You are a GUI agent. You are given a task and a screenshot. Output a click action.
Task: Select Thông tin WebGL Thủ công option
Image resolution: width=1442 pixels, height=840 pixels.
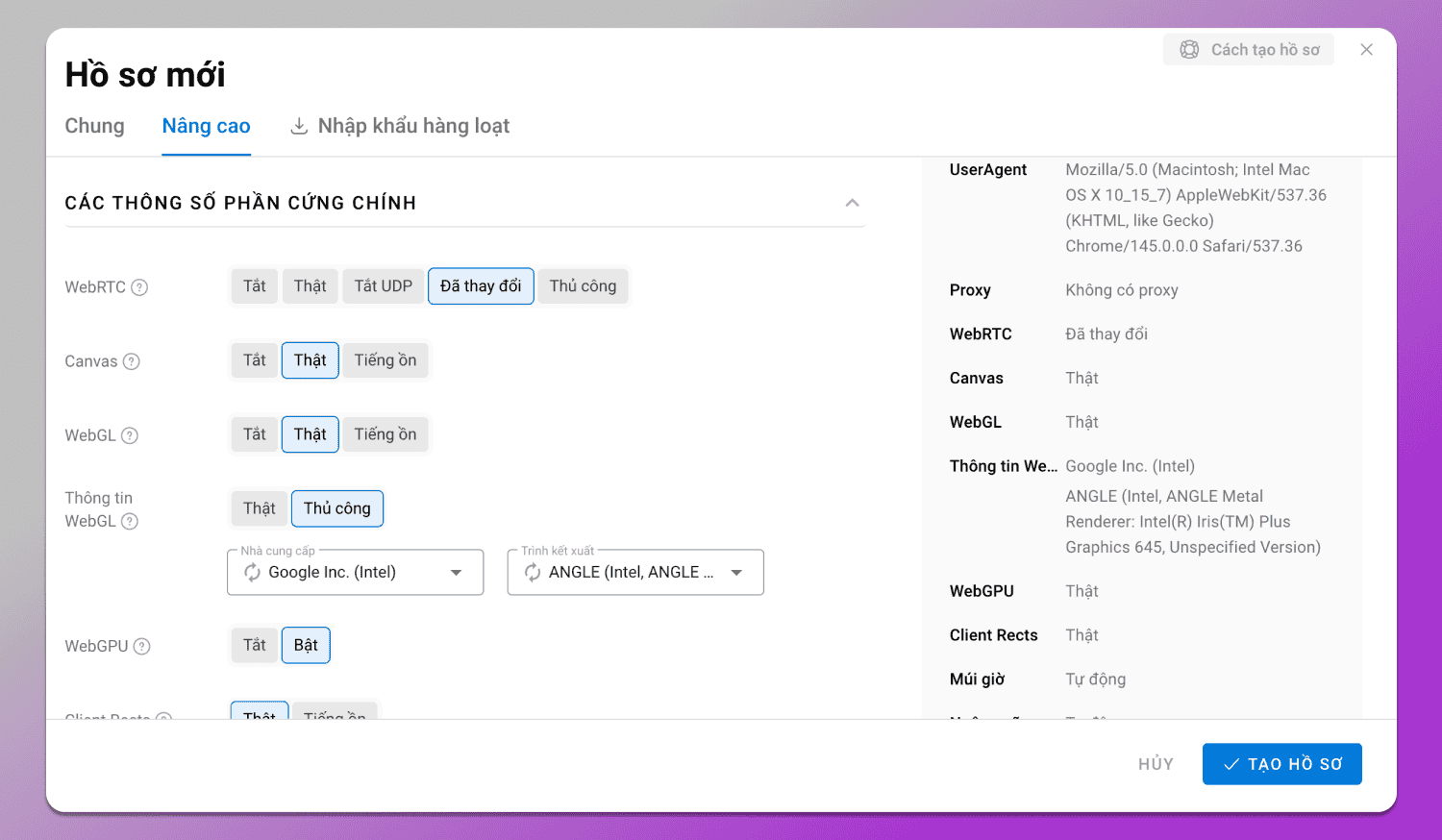click(x=337, y=508)
